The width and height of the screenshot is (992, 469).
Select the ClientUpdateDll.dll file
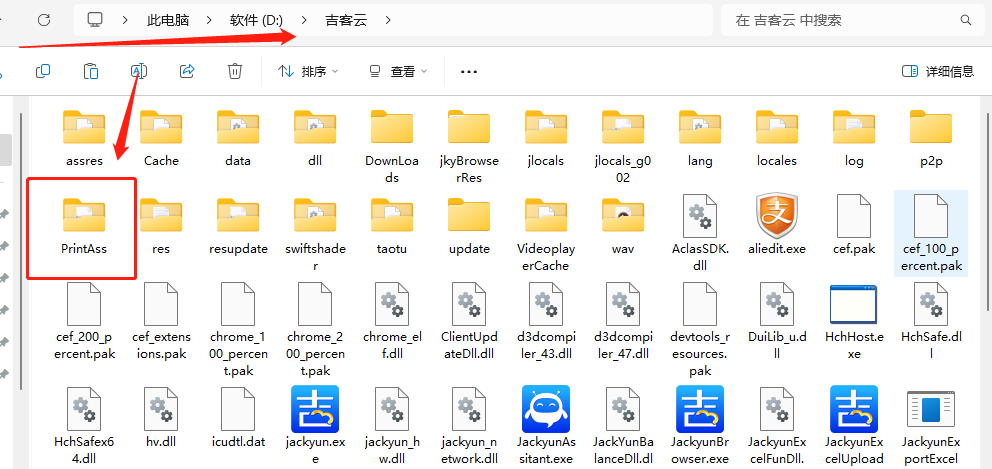click(469, 322)
